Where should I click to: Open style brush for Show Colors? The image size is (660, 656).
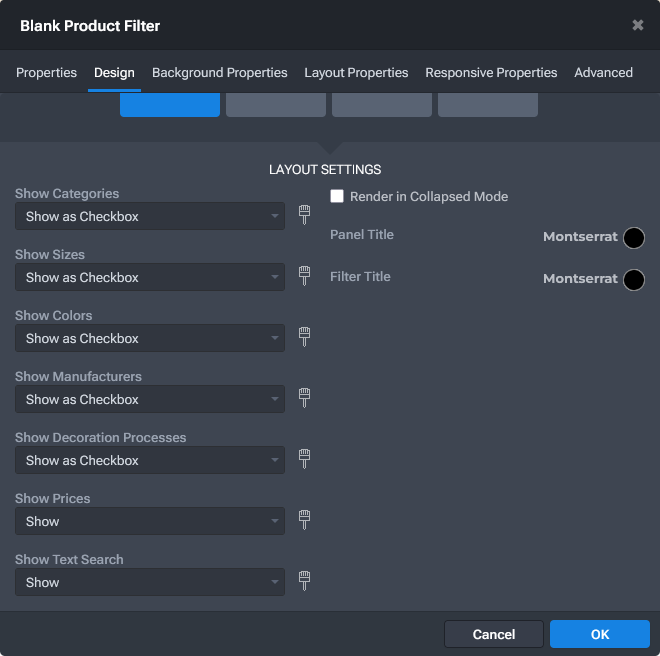[304, 337]
